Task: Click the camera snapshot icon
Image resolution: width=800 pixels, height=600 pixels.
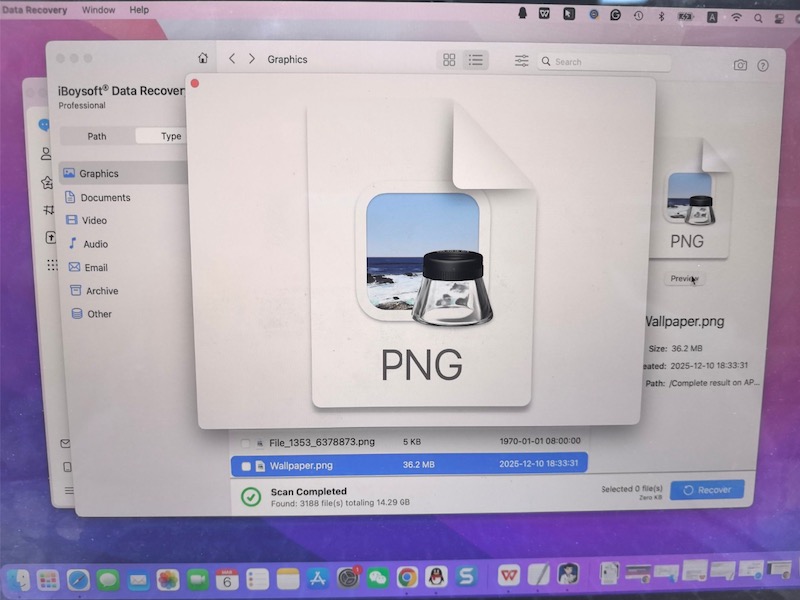Action: [x=740, y=65]
